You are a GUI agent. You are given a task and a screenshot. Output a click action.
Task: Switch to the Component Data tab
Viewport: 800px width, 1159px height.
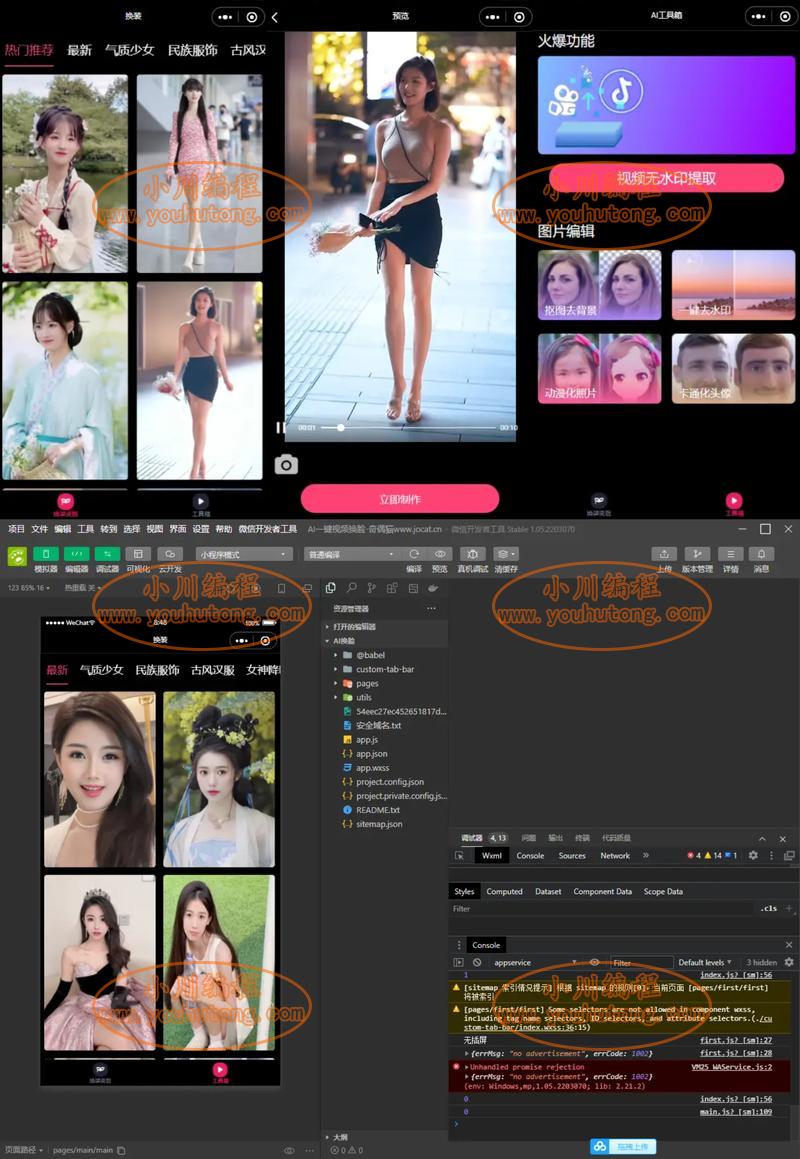pyautogui.click(x=603, y=891)
